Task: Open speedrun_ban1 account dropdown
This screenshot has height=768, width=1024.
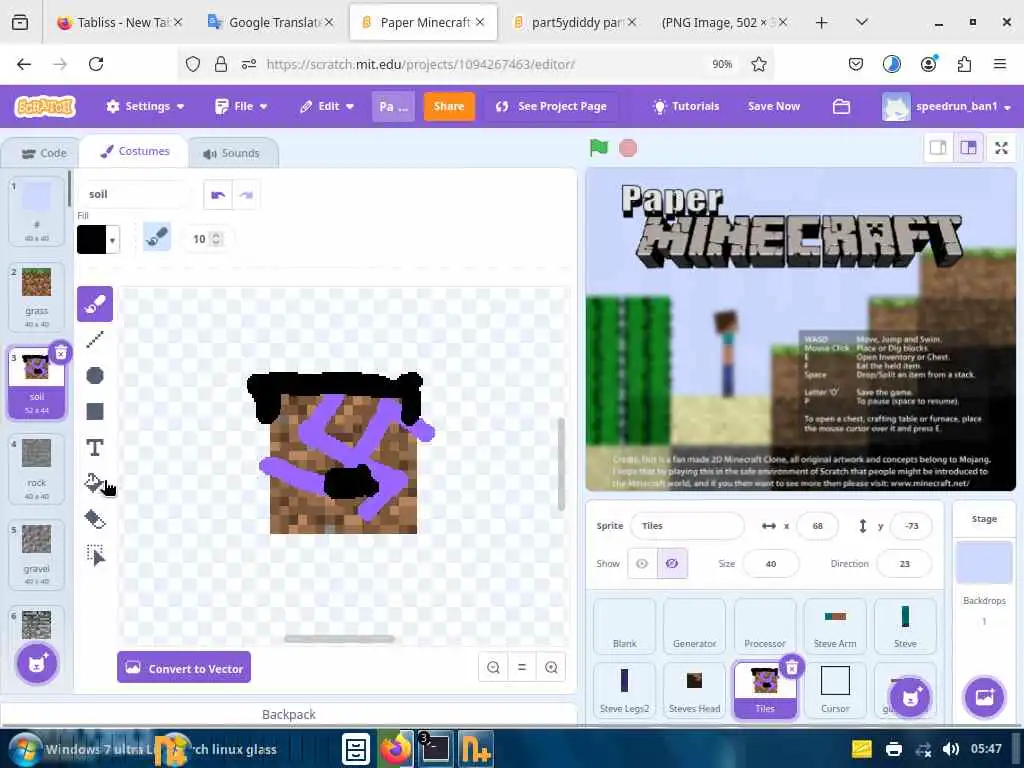Action: pos(946,106)
